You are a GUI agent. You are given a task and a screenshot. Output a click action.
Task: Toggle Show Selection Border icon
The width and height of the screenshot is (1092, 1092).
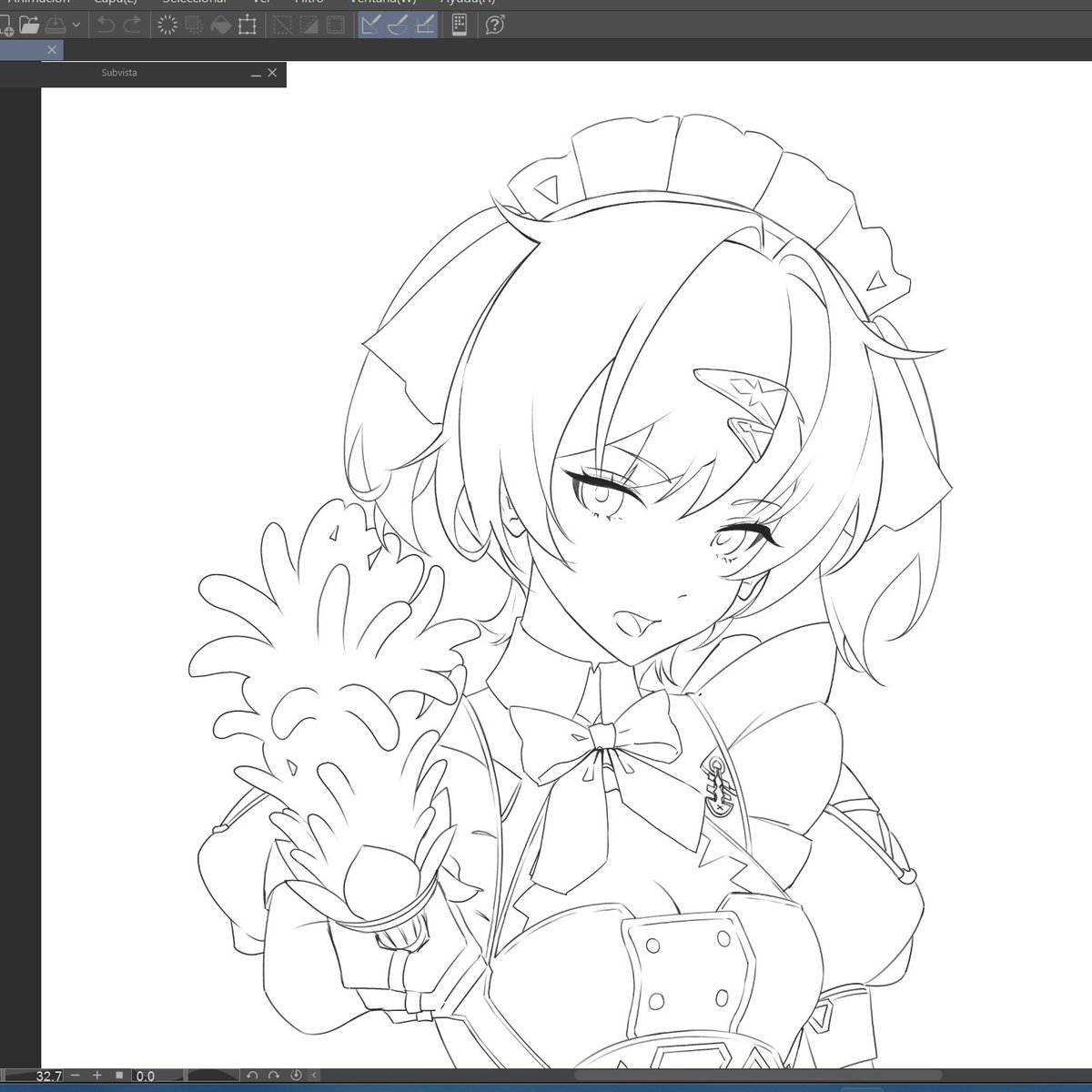336,25
